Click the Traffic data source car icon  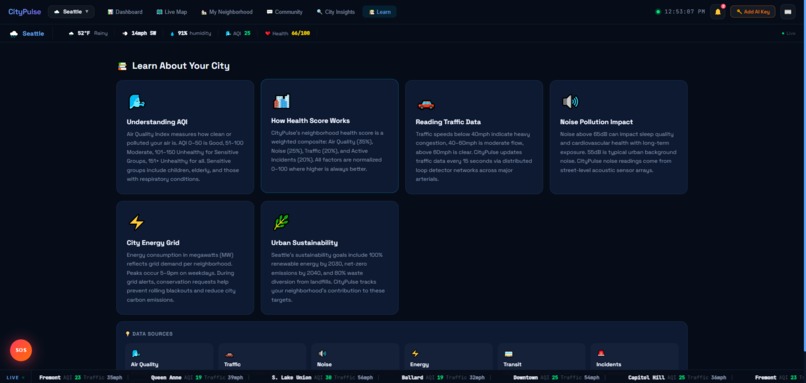point(229,354)
